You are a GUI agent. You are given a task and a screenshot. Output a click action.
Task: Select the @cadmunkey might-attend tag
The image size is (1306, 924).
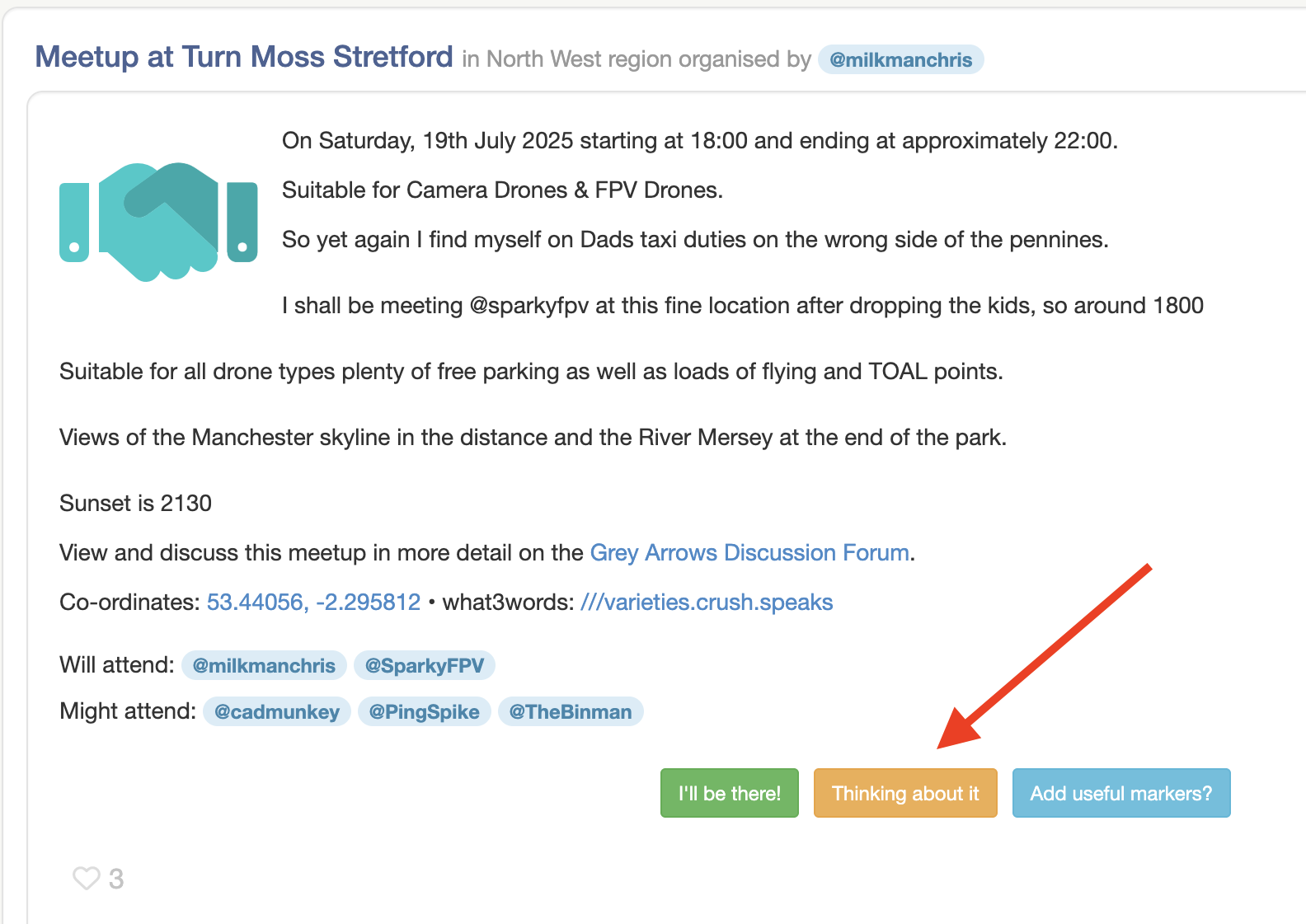click(277, 711)
